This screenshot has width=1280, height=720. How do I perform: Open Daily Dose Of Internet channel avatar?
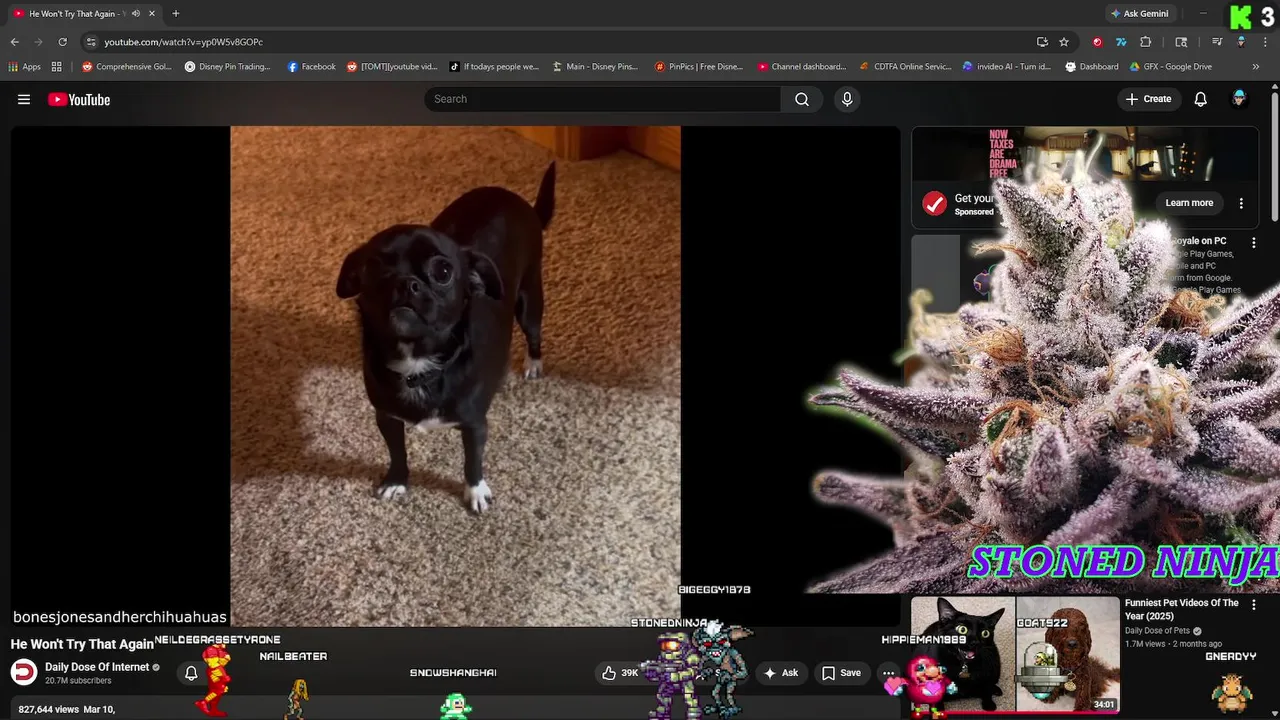point(24,672)
